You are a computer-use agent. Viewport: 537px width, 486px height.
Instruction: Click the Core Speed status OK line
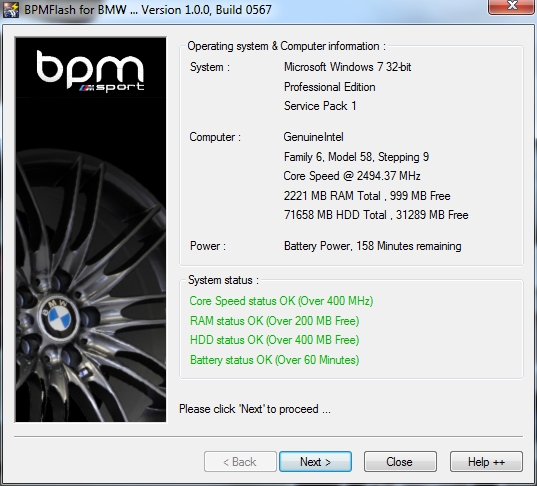tap(281, 301)
